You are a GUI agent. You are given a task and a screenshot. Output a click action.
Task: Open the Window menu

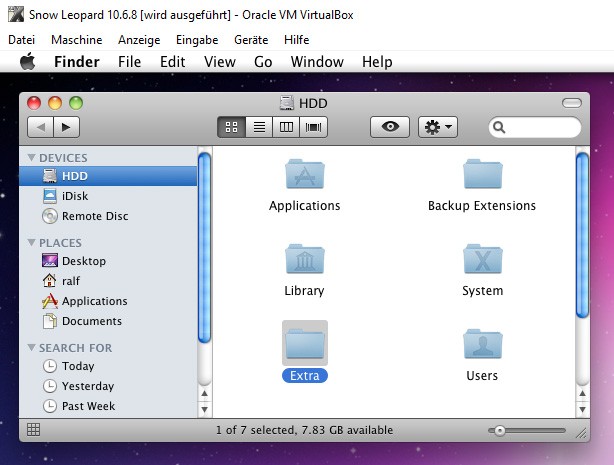pyautogui.click(x=317, y=62)
